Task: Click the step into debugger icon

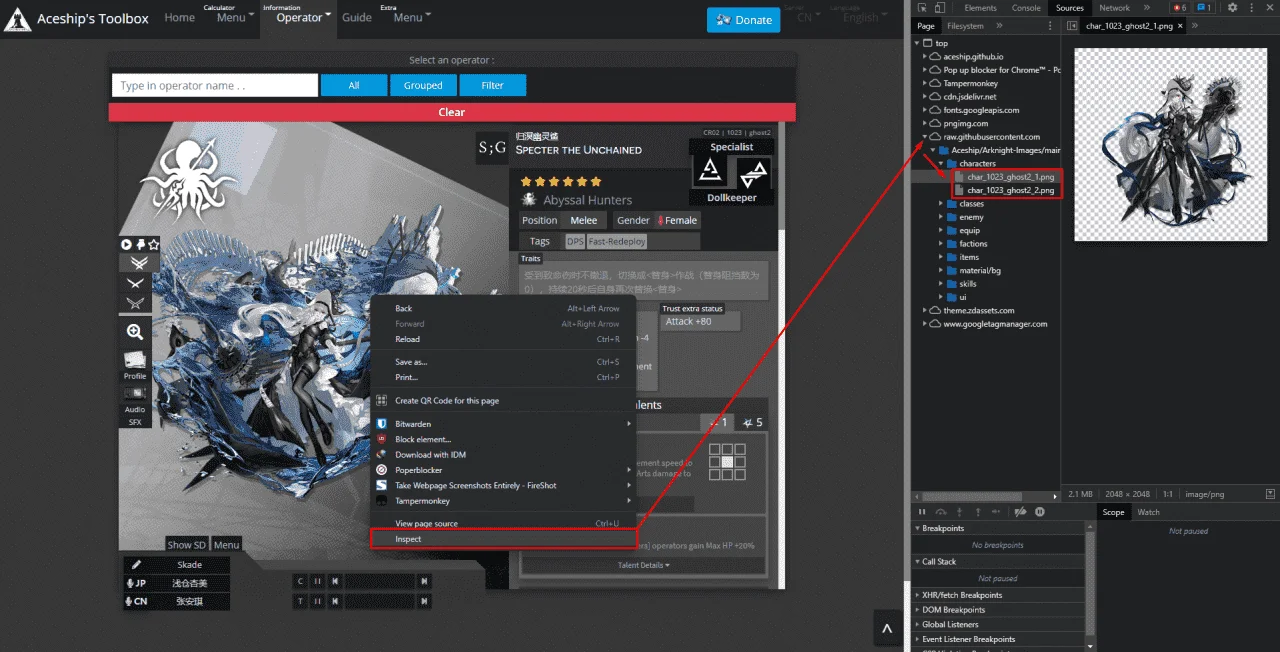Action: 959,512
